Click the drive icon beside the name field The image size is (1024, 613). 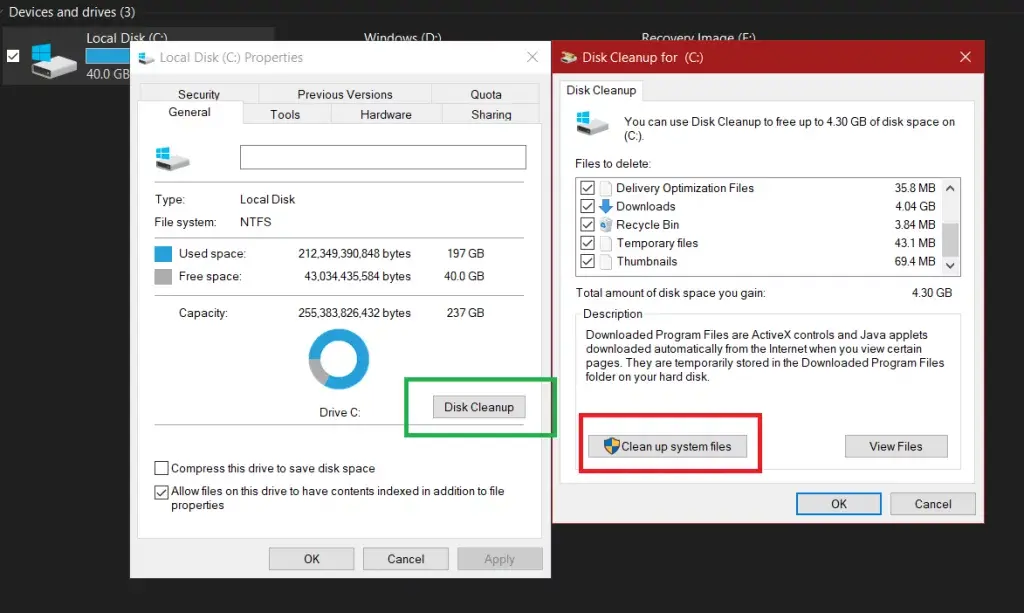[x=172, y=158]
